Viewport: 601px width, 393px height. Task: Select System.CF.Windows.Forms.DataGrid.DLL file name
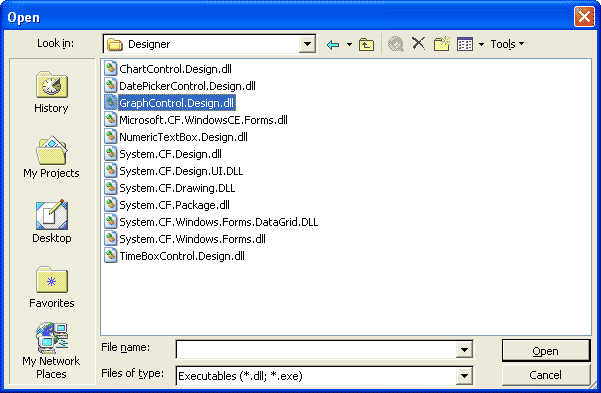pos(218,222)
